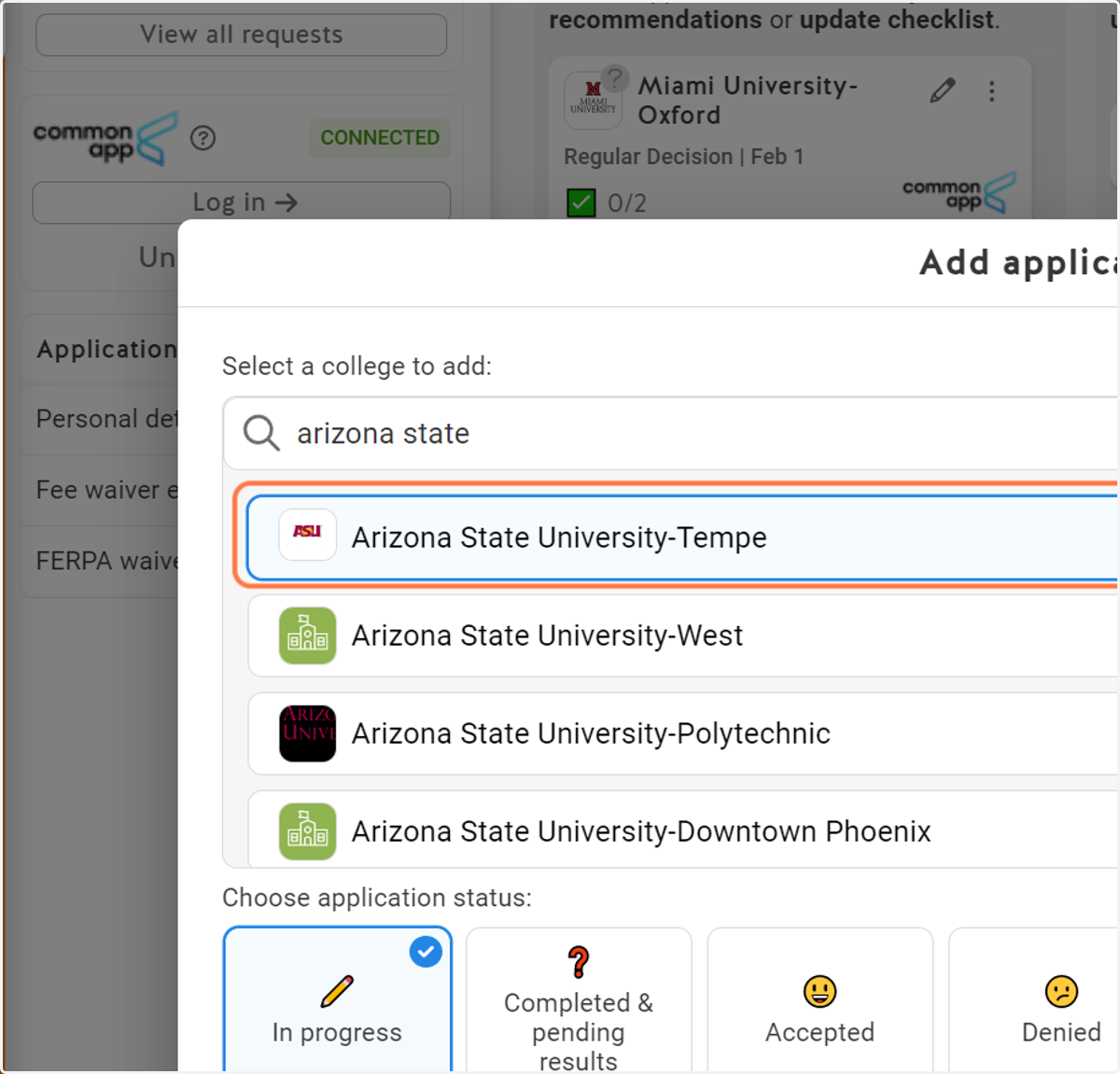The width and height of the screenshot is (1120, 1074).
Task: Click the arizona state search input field
Action: 670,434
